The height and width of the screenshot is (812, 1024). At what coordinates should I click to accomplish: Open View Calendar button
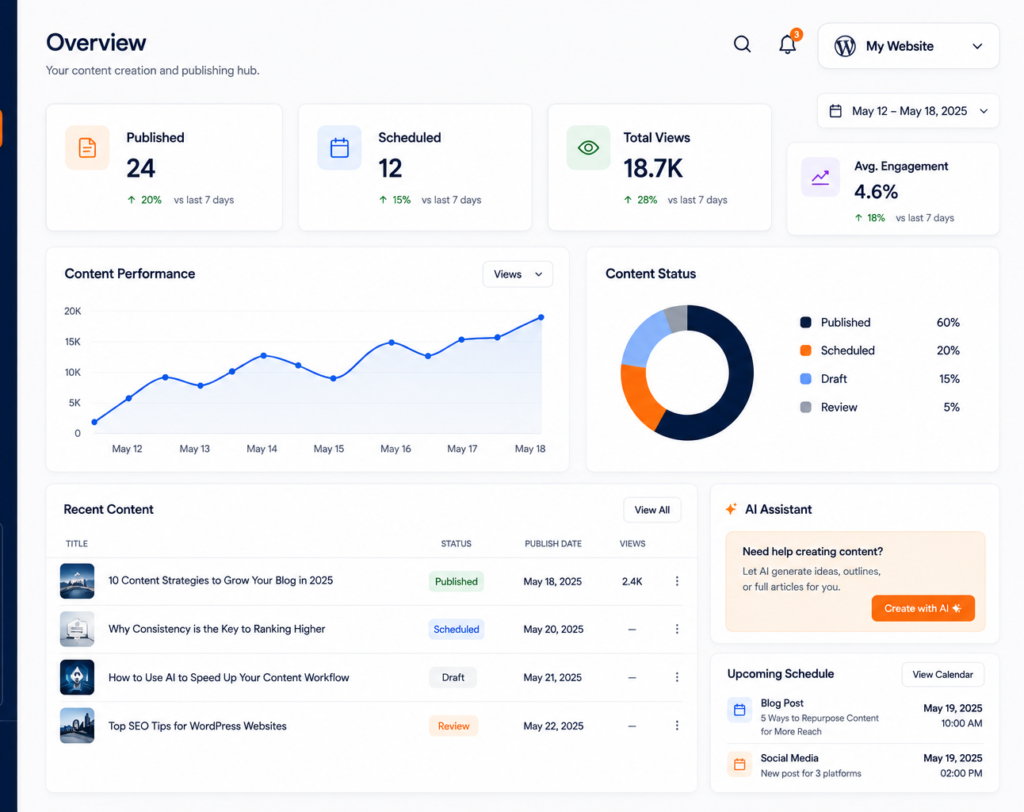point(942,675)
